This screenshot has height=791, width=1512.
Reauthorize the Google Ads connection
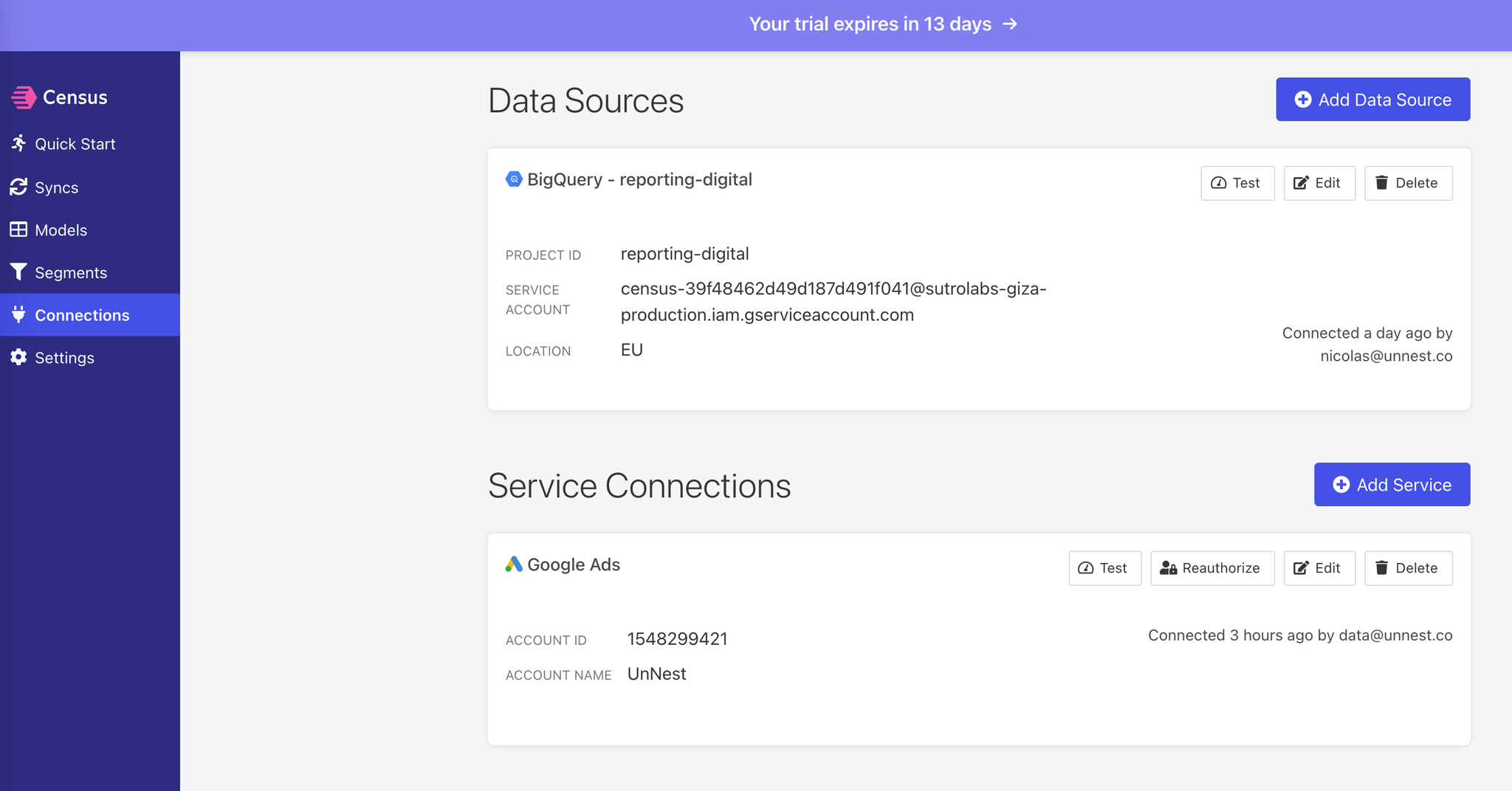[1212, 568]
